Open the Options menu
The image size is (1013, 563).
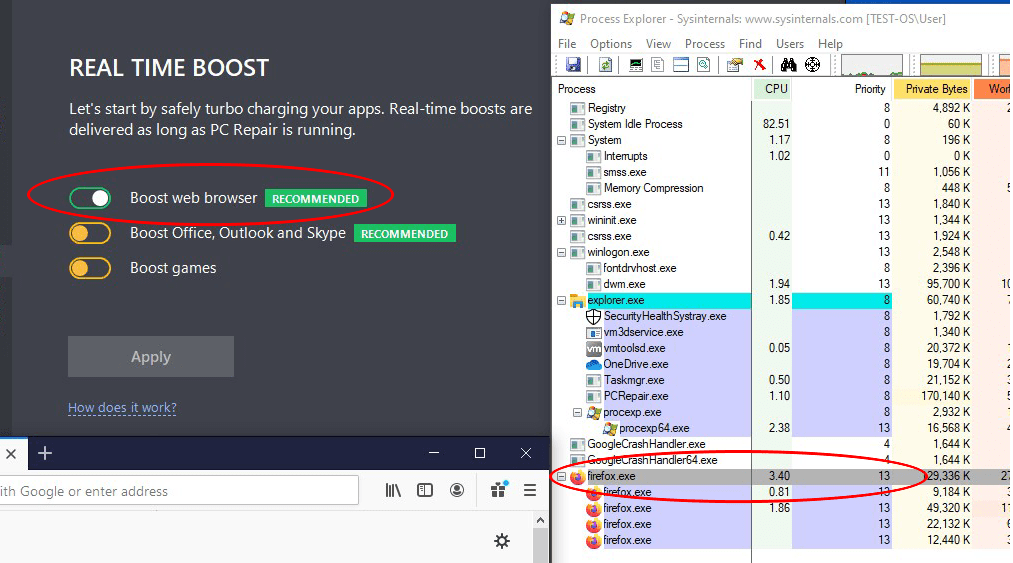point(611,44)
